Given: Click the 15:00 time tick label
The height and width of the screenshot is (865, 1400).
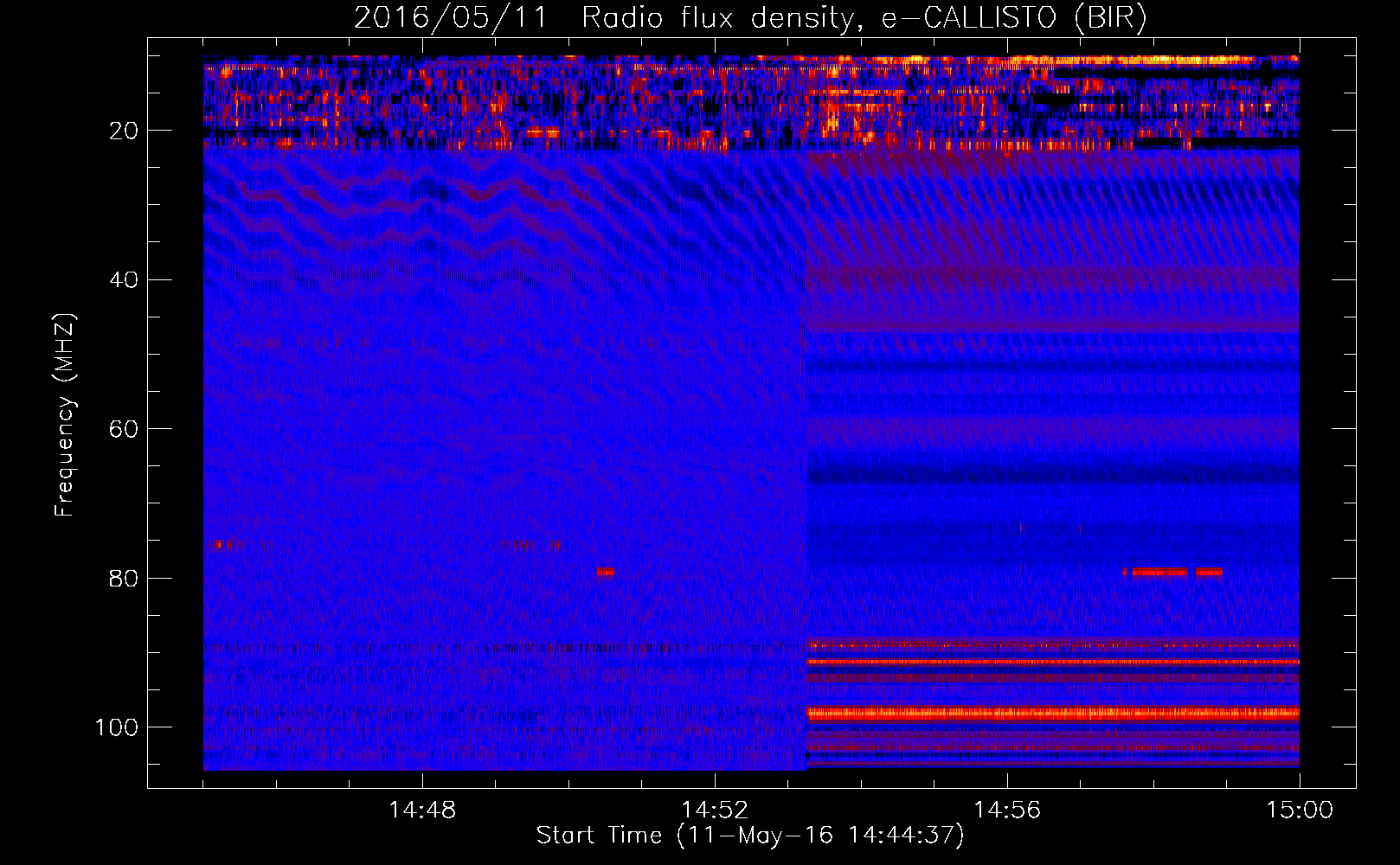Looking at the screenshot, I should pos(1300,811).
